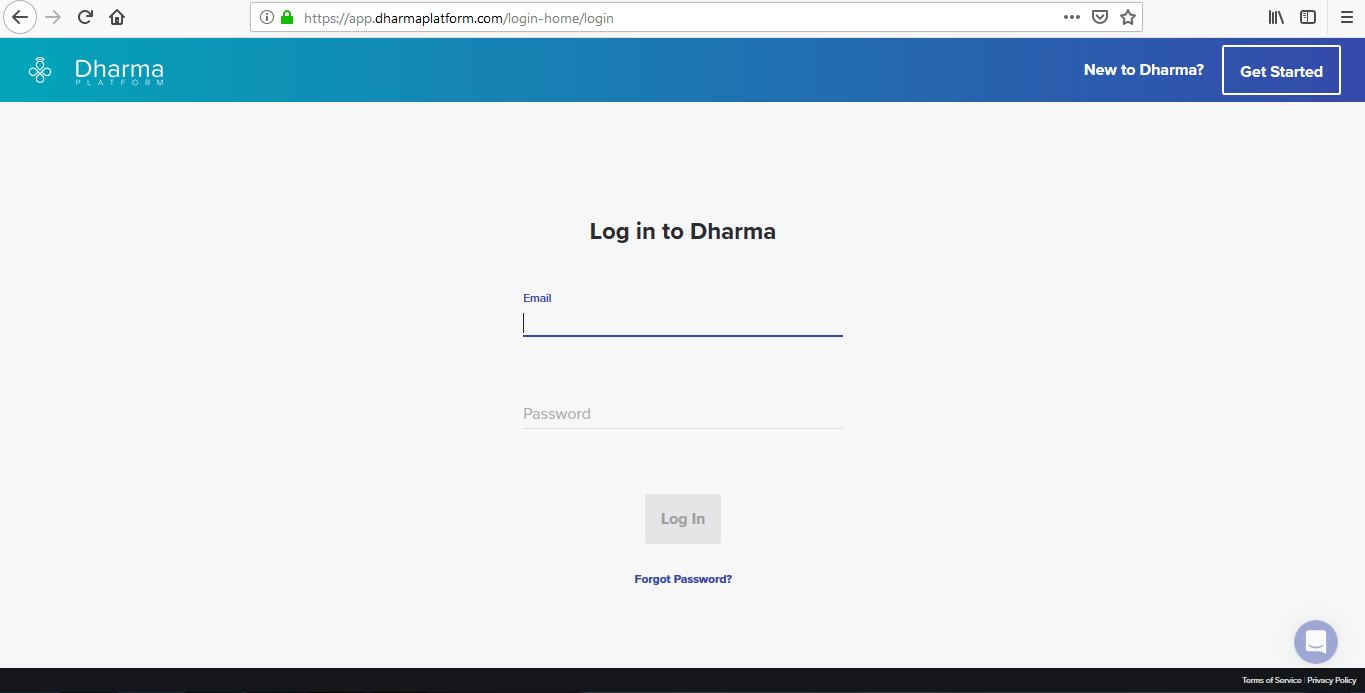The width and height of the screenshot is (1365, 693).
Task: Click the Dharma Platform logo
Action: 96,71
